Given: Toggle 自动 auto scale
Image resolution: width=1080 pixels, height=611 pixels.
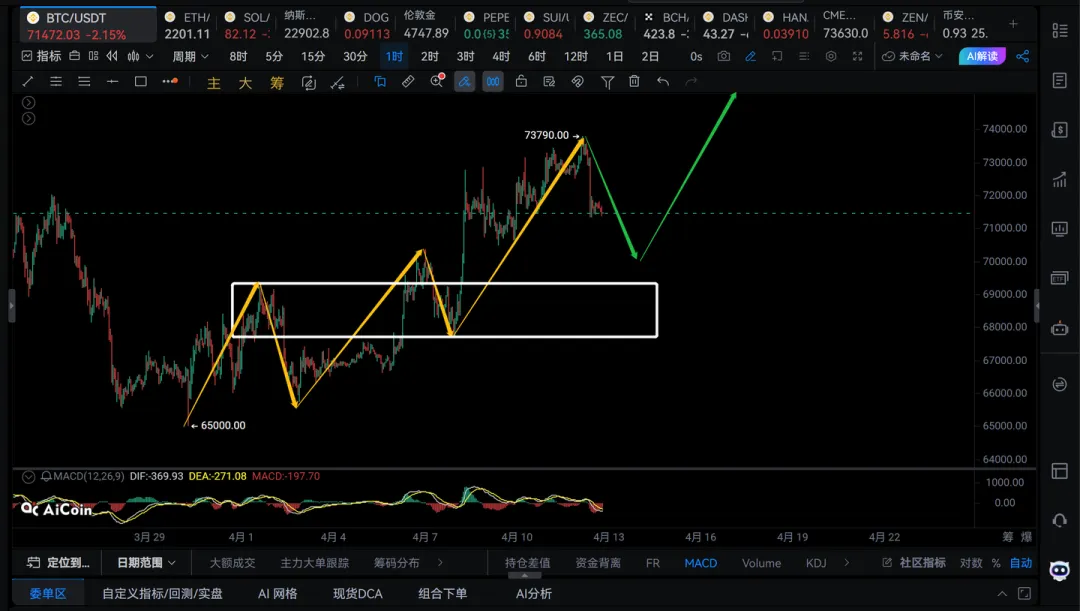Looking at the screenshot, I should (1021, 563).
